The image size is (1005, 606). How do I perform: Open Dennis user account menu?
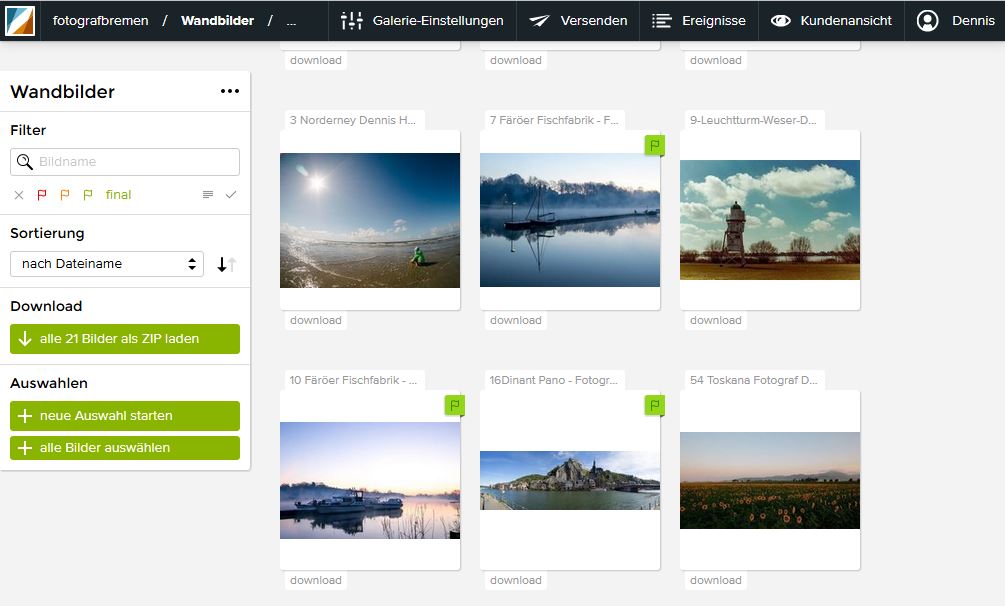coord(955,21)
